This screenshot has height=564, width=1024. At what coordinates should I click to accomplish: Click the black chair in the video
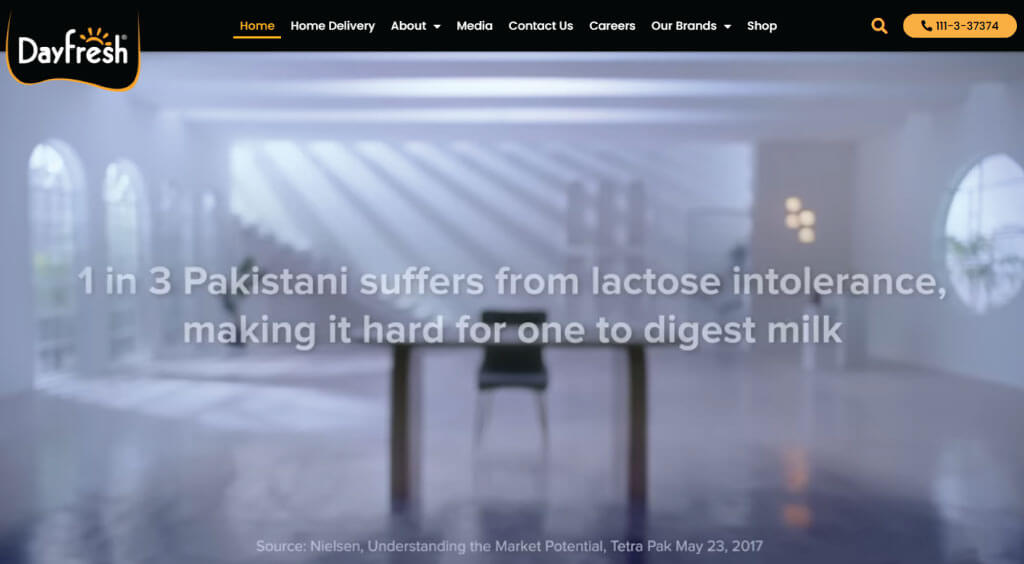pyautogui.click(x=513, y=366)
